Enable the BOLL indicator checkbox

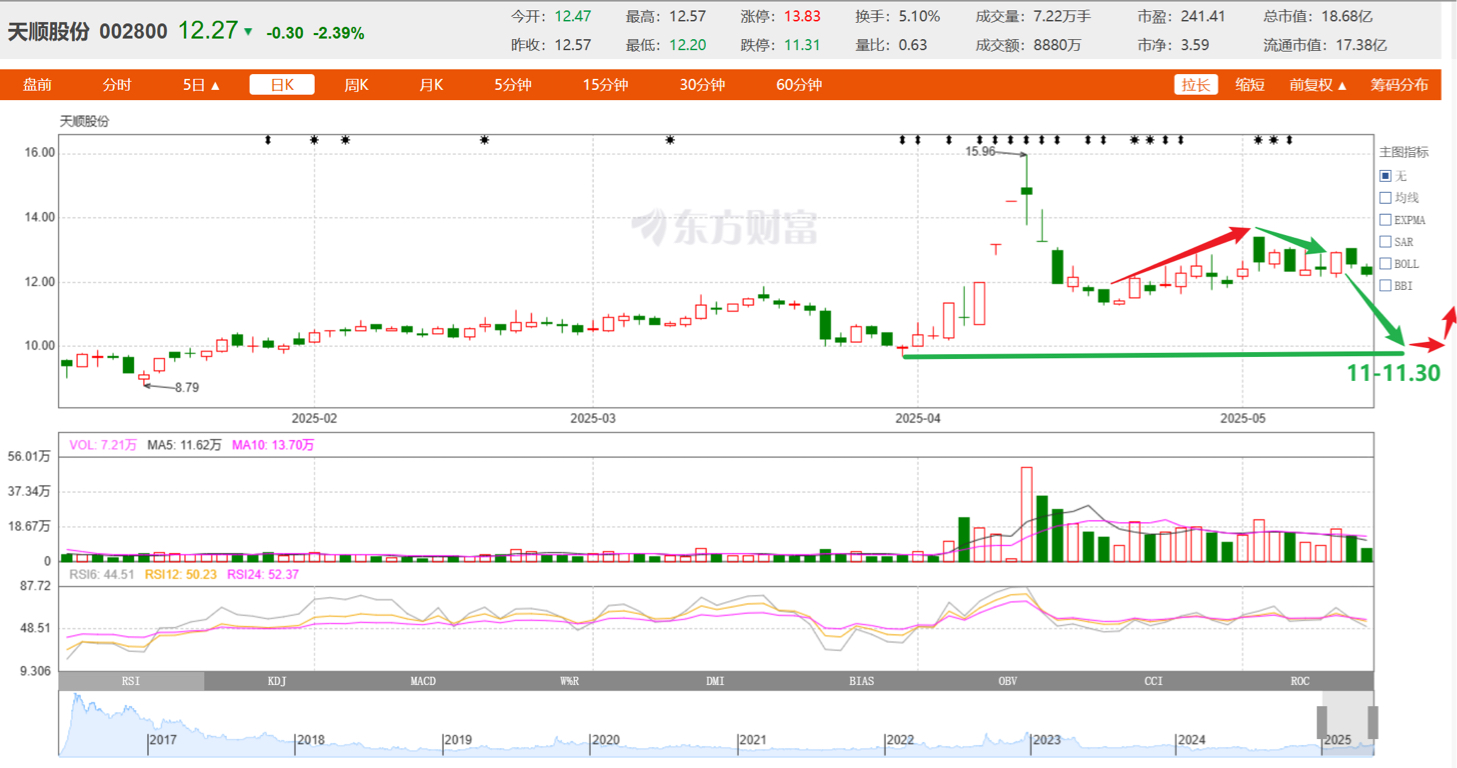(x=1385, y=264)
